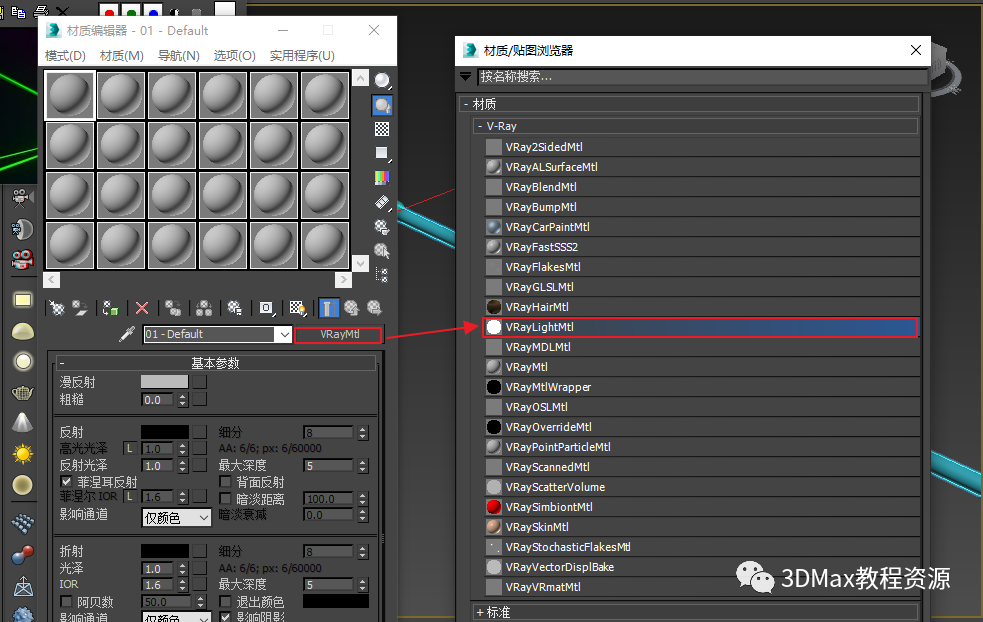Click the map slot button beside 漫反射
Screen dimensions: 983x622
pos(199,382)
